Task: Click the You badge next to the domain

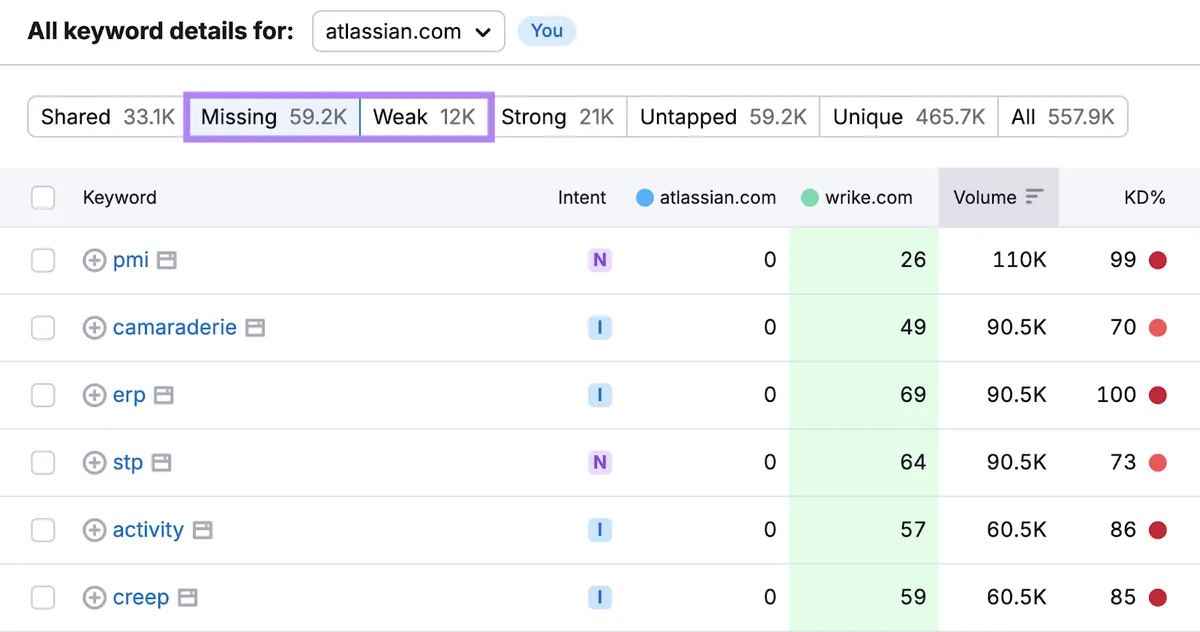Action: click(x=547, y=31)
